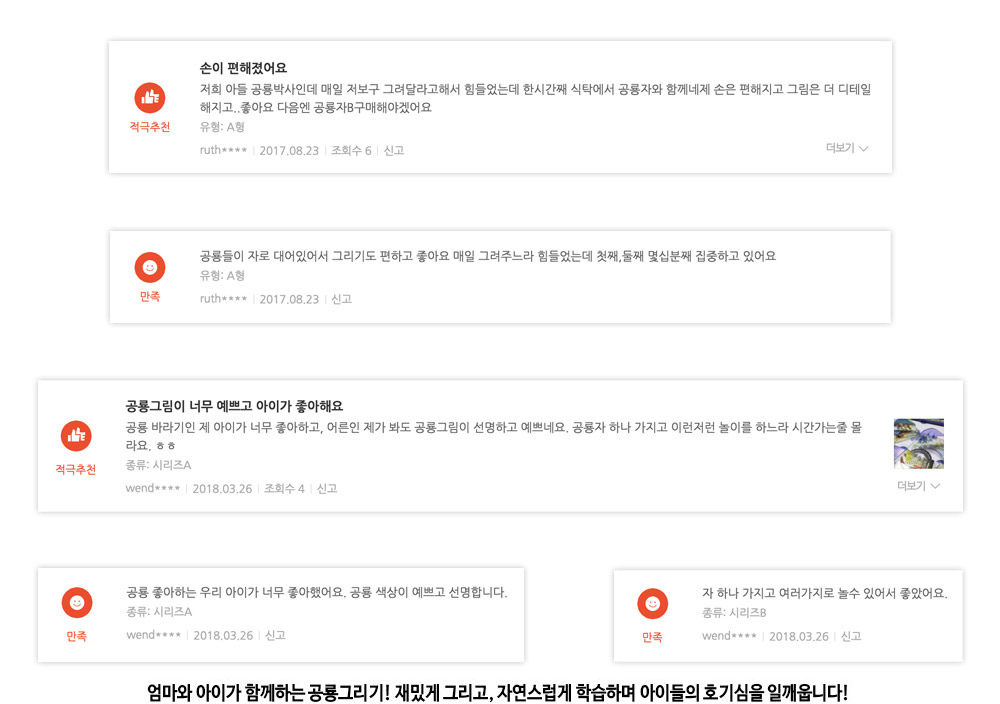Viewport: 1000px width, 704px height.
Task: Click 신고 on the 시리즈B review
Action: point(851,636)
